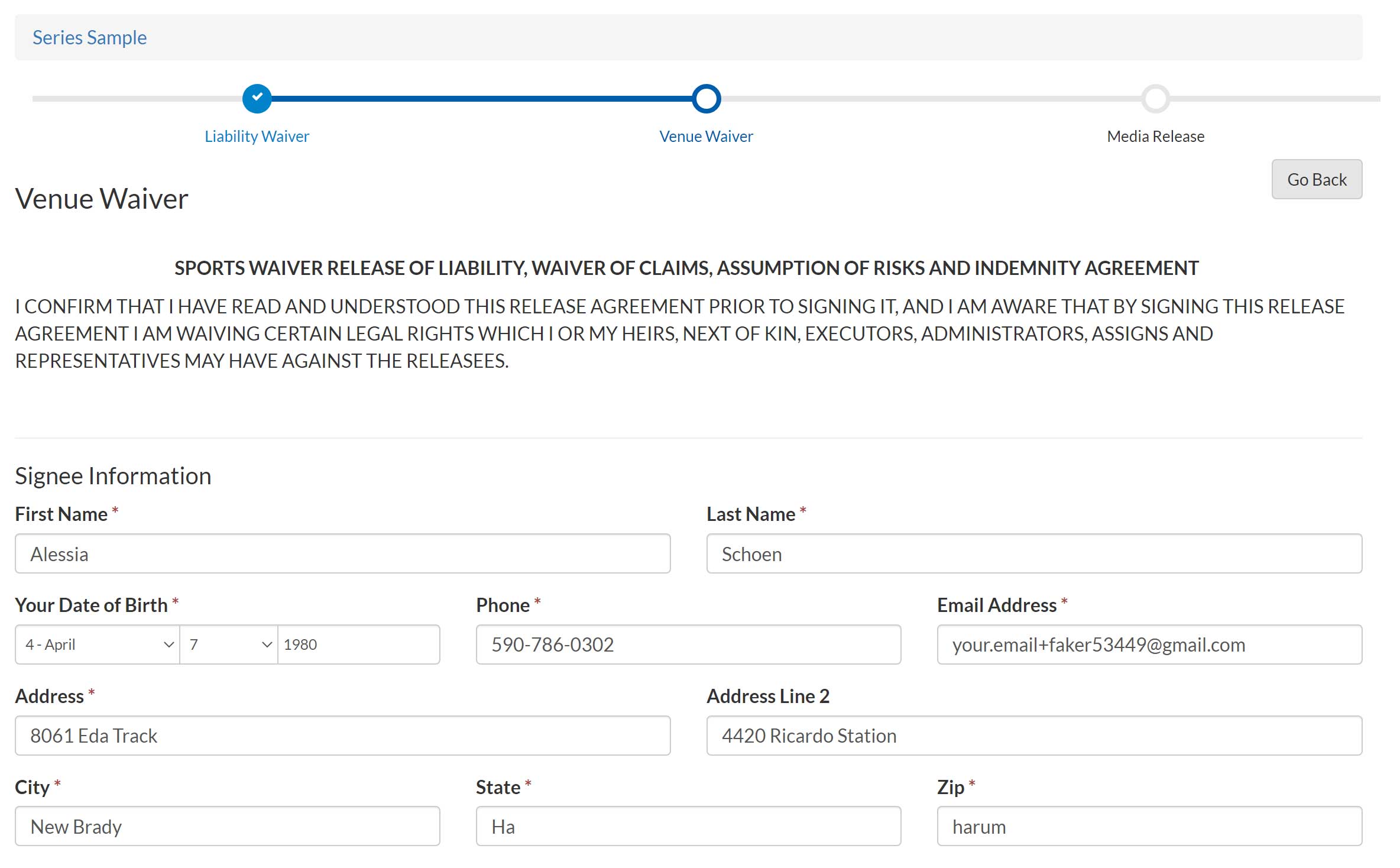1400x868 pixels.
Task: Focus the City field with New Brady
Action: tap(227, 827)
